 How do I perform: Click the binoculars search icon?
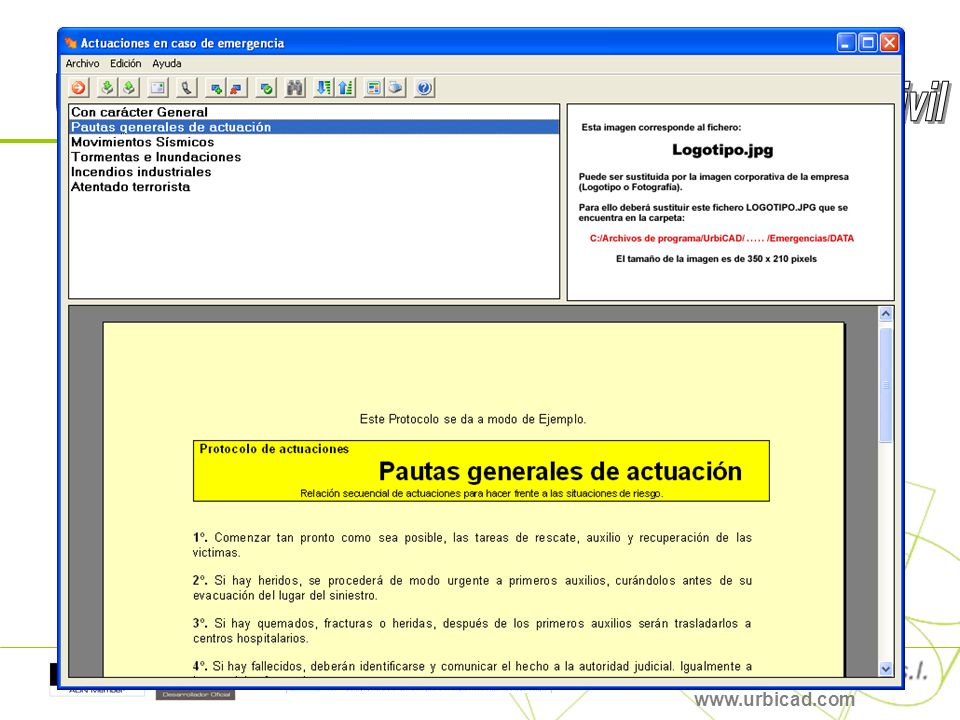coord(294,88)
